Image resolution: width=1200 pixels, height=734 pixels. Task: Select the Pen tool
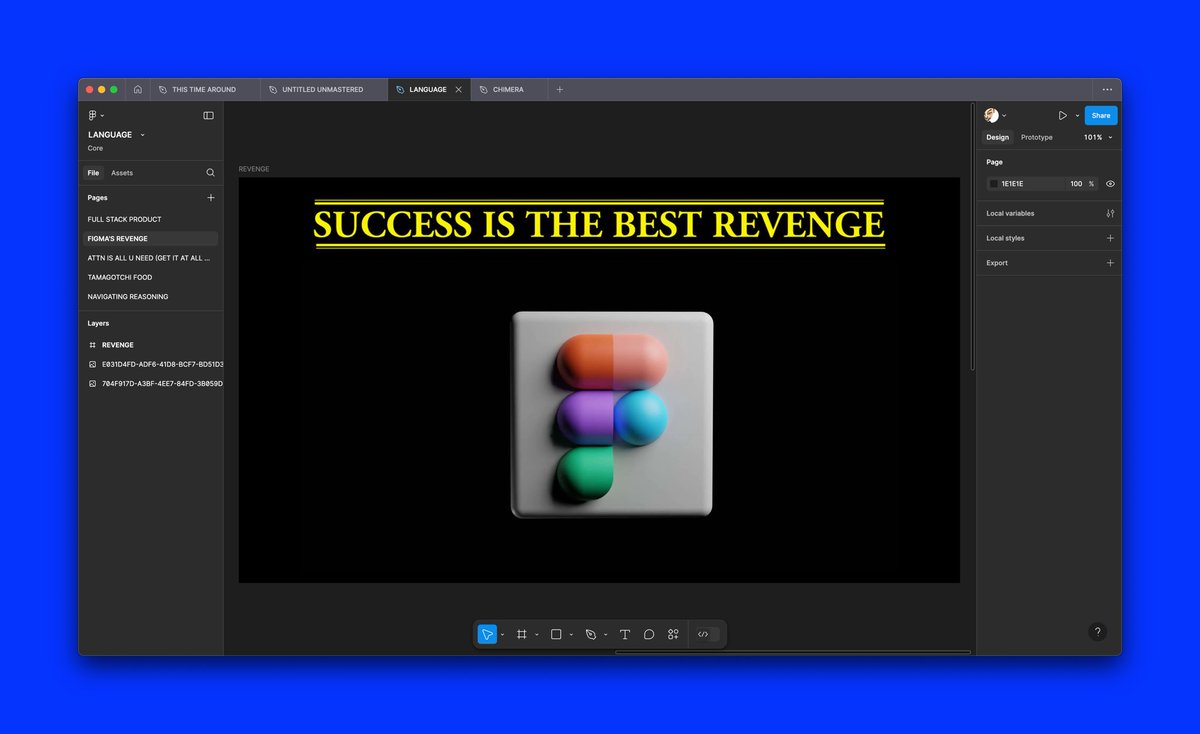591,633
